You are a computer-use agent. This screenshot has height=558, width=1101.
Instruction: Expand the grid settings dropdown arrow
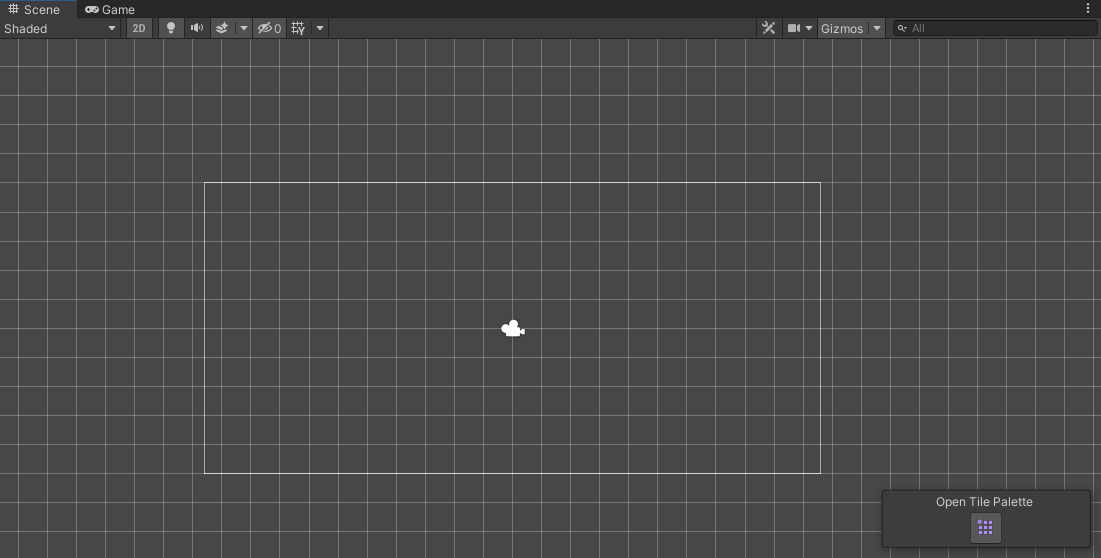click(320, 28)
